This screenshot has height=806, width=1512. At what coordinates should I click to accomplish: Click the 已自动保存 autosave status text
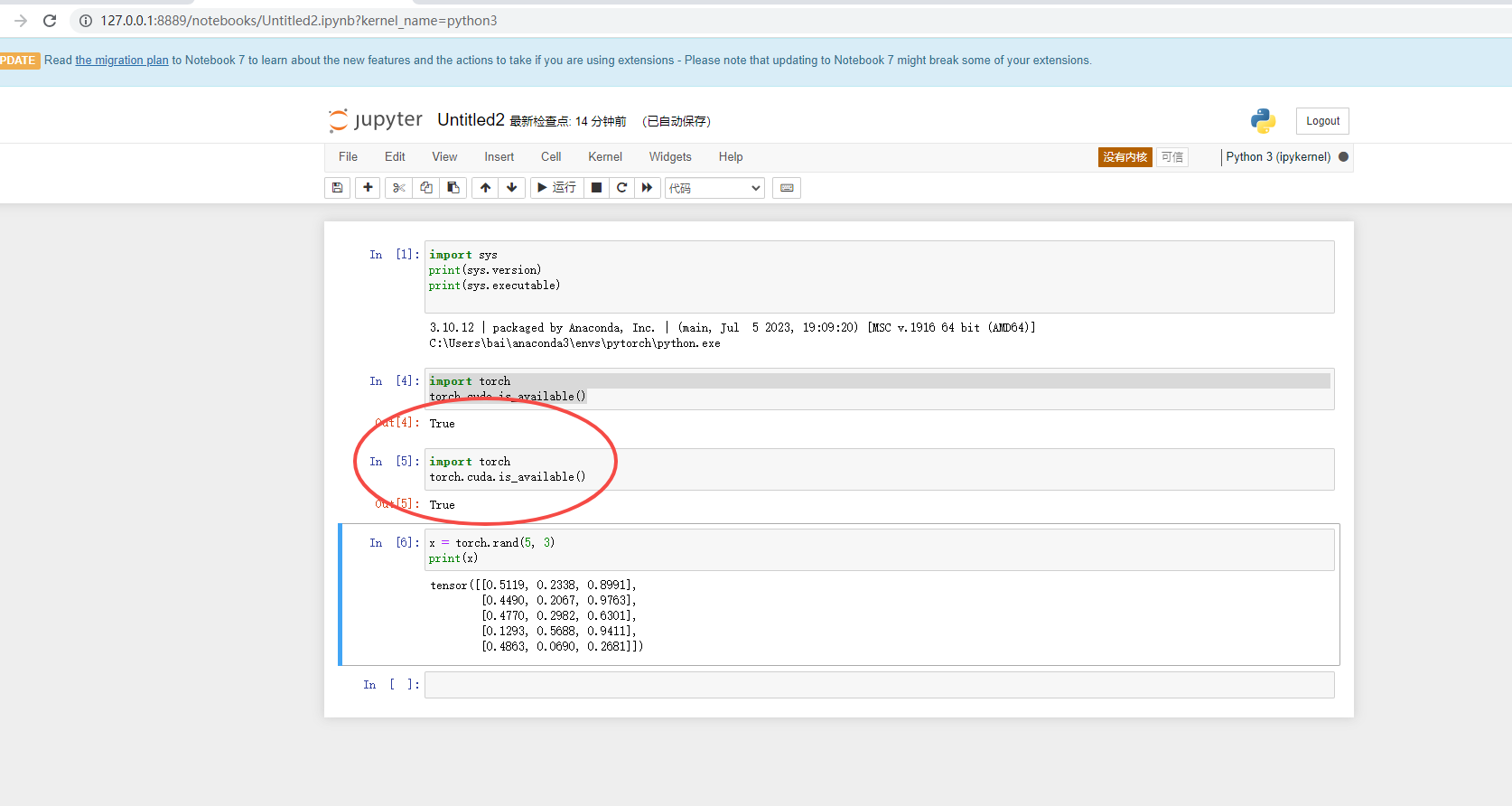[677, 121]
